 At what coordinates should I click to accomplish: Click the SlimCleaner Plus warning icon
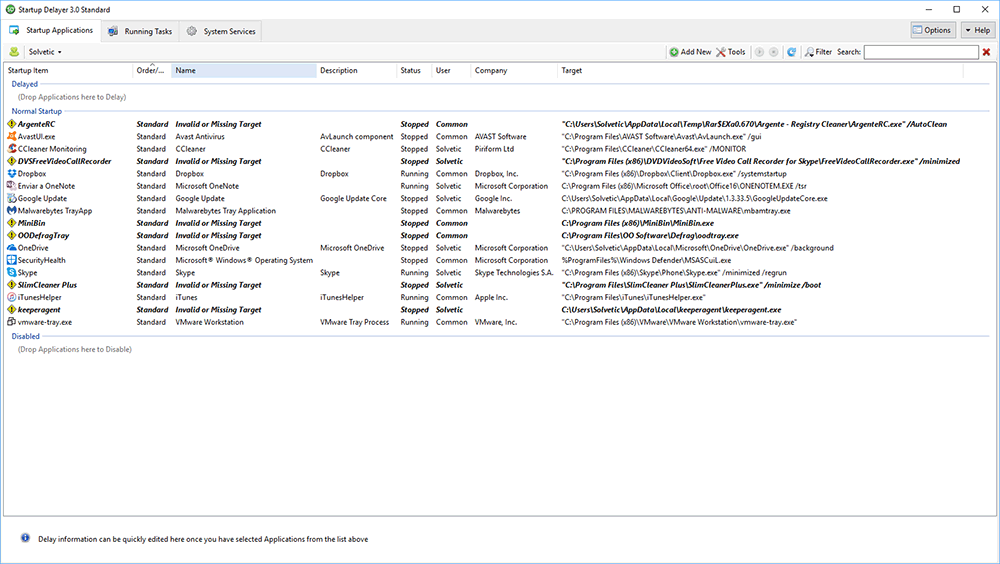pos(11,285)
